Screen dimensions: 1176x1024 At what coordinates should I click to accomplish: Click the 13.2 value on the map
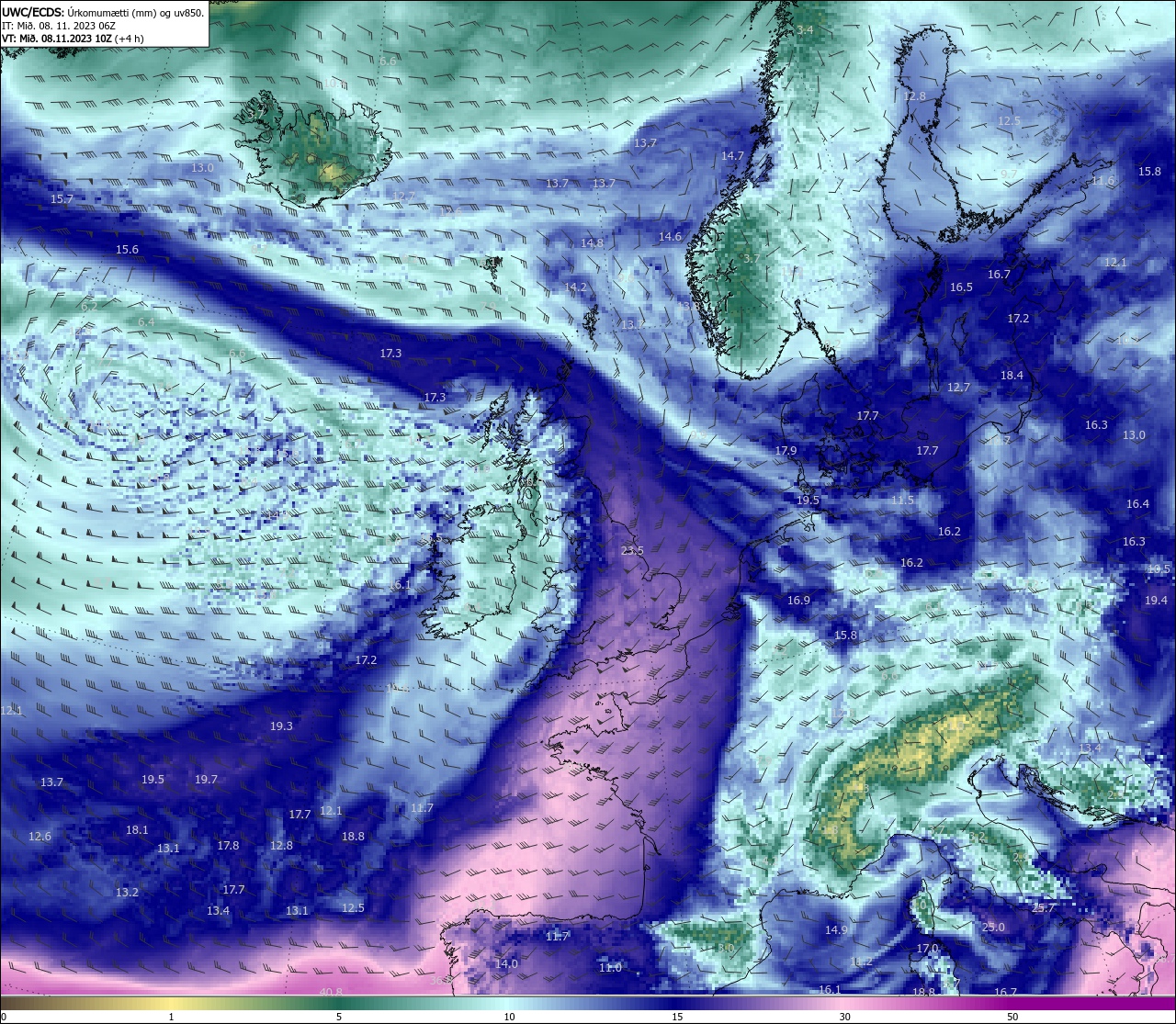[127, 893]
